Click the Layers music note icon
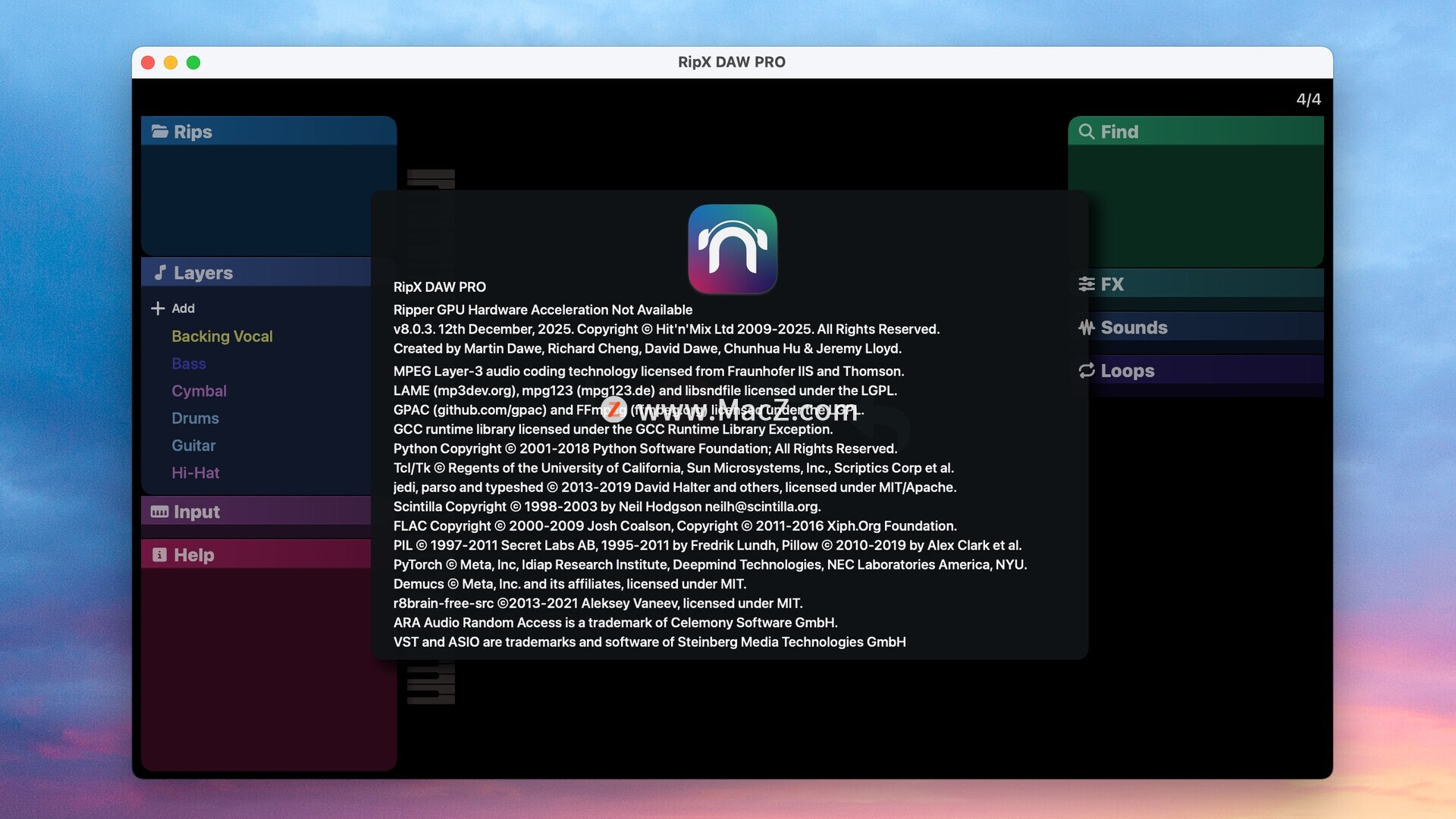 pyautogui.click(x=160, y=272)
